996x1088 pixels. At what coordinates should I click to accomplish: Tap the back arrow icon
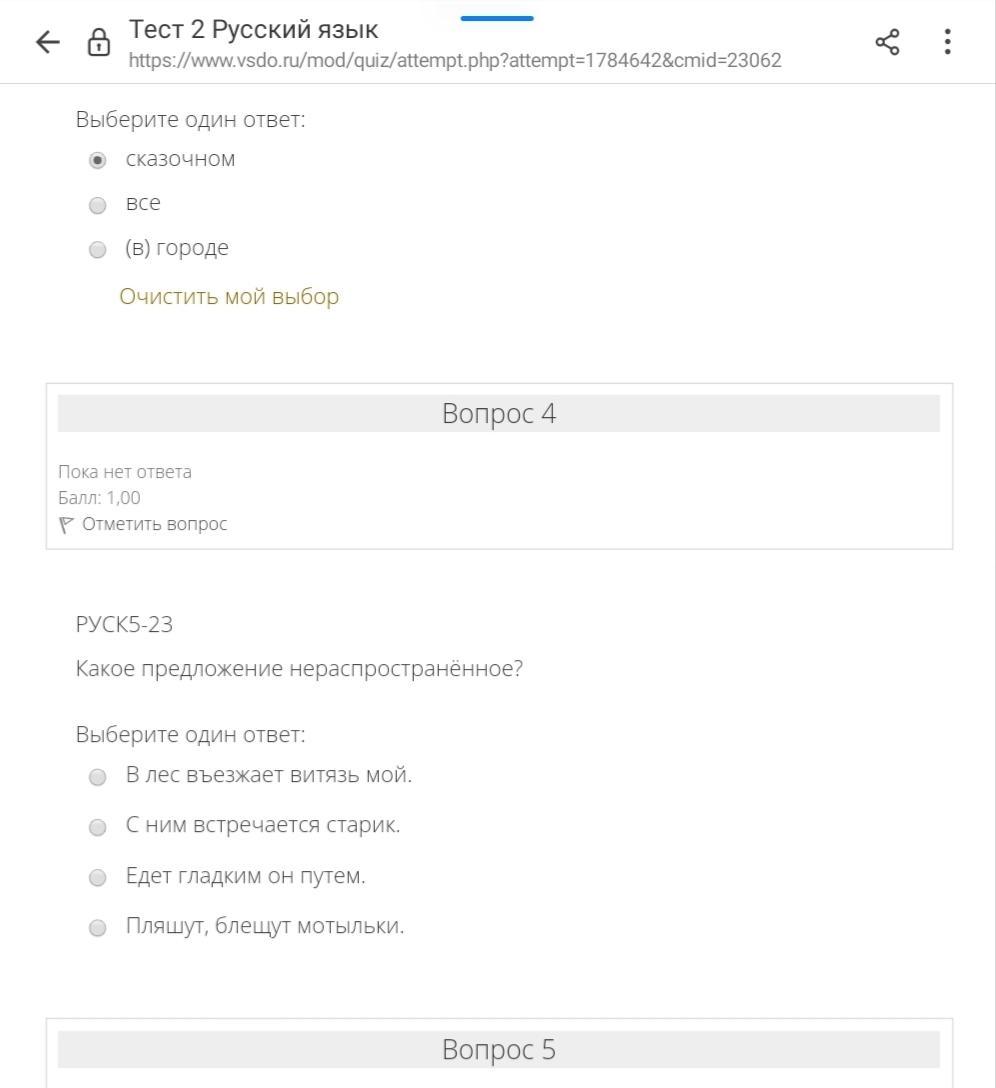[x=47, y=42]
